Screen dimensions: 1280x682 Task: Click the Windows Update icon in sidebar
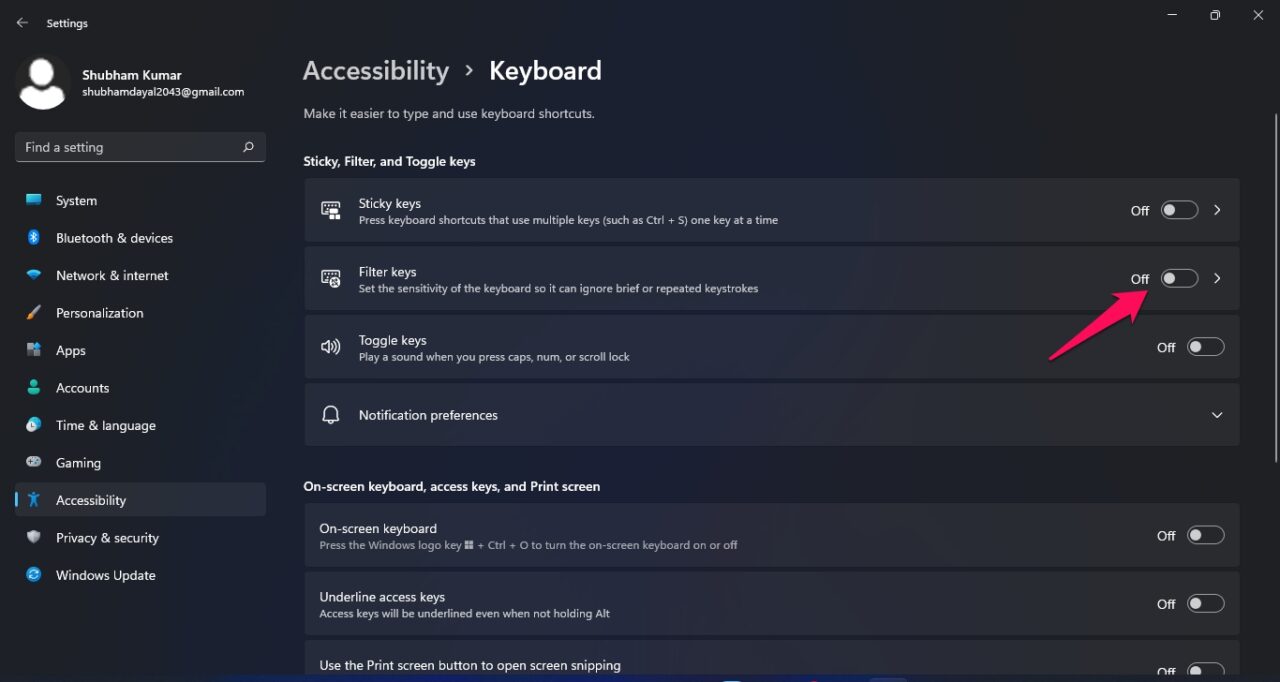[x=35, y=575]
